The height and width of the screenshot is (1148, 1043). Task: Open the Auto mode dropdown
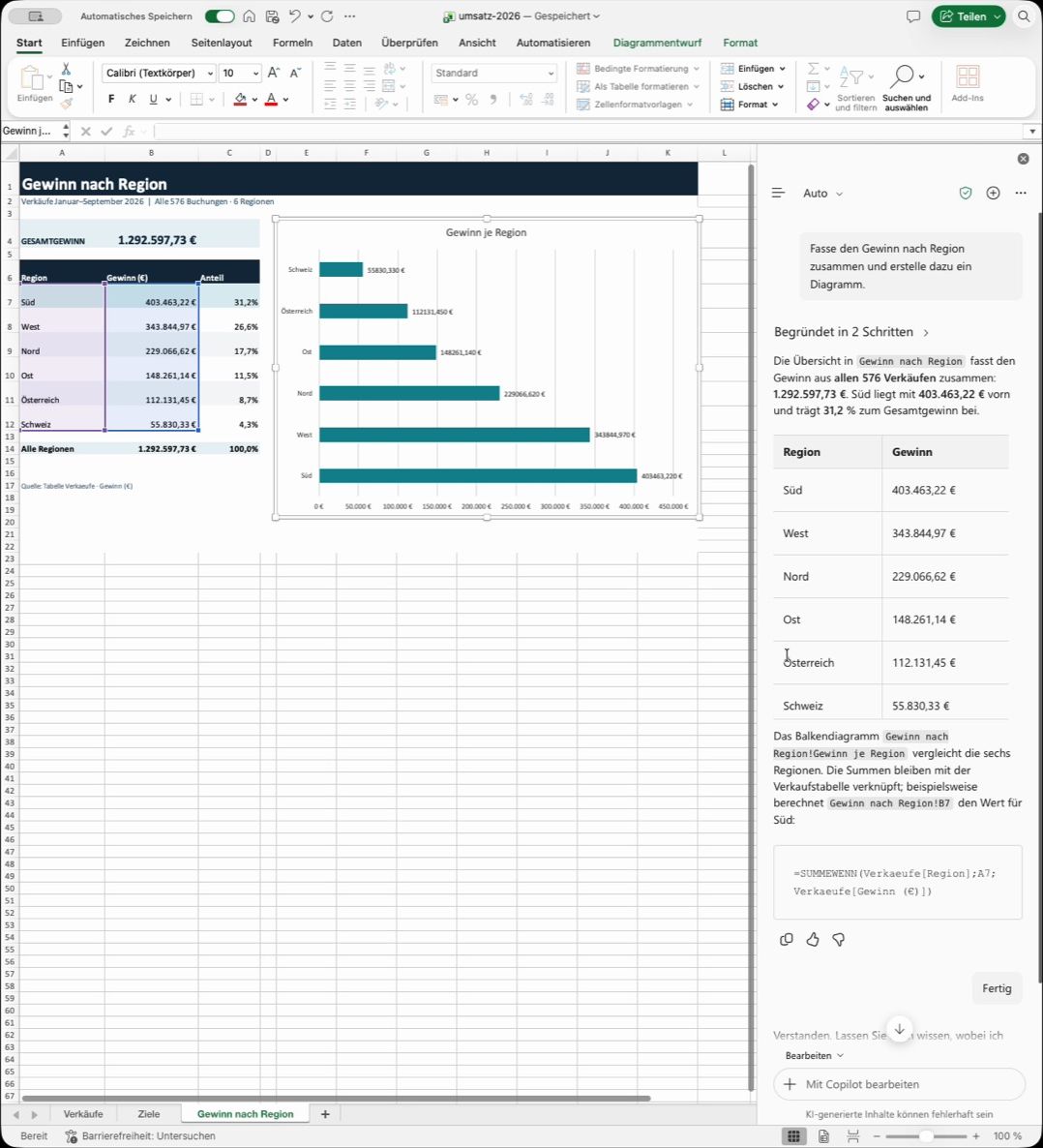[822, 194]
